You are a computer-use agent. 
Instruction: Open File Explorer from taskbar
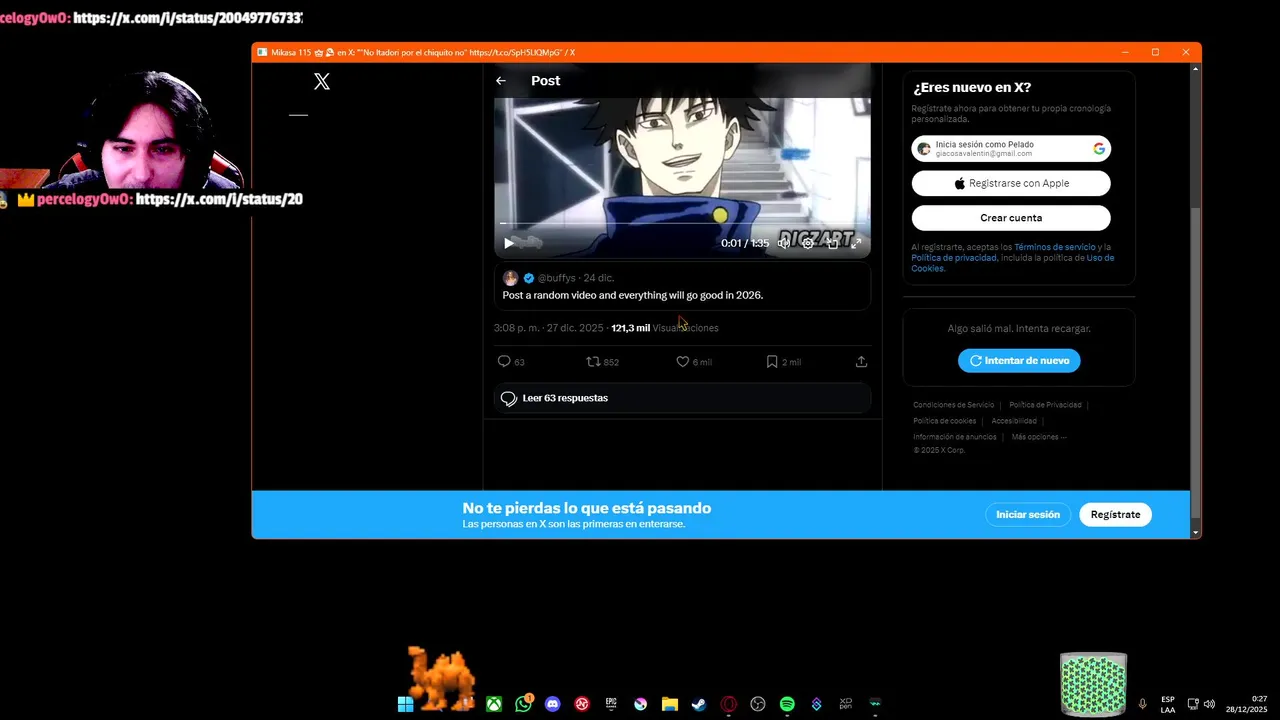click(670, 704)
